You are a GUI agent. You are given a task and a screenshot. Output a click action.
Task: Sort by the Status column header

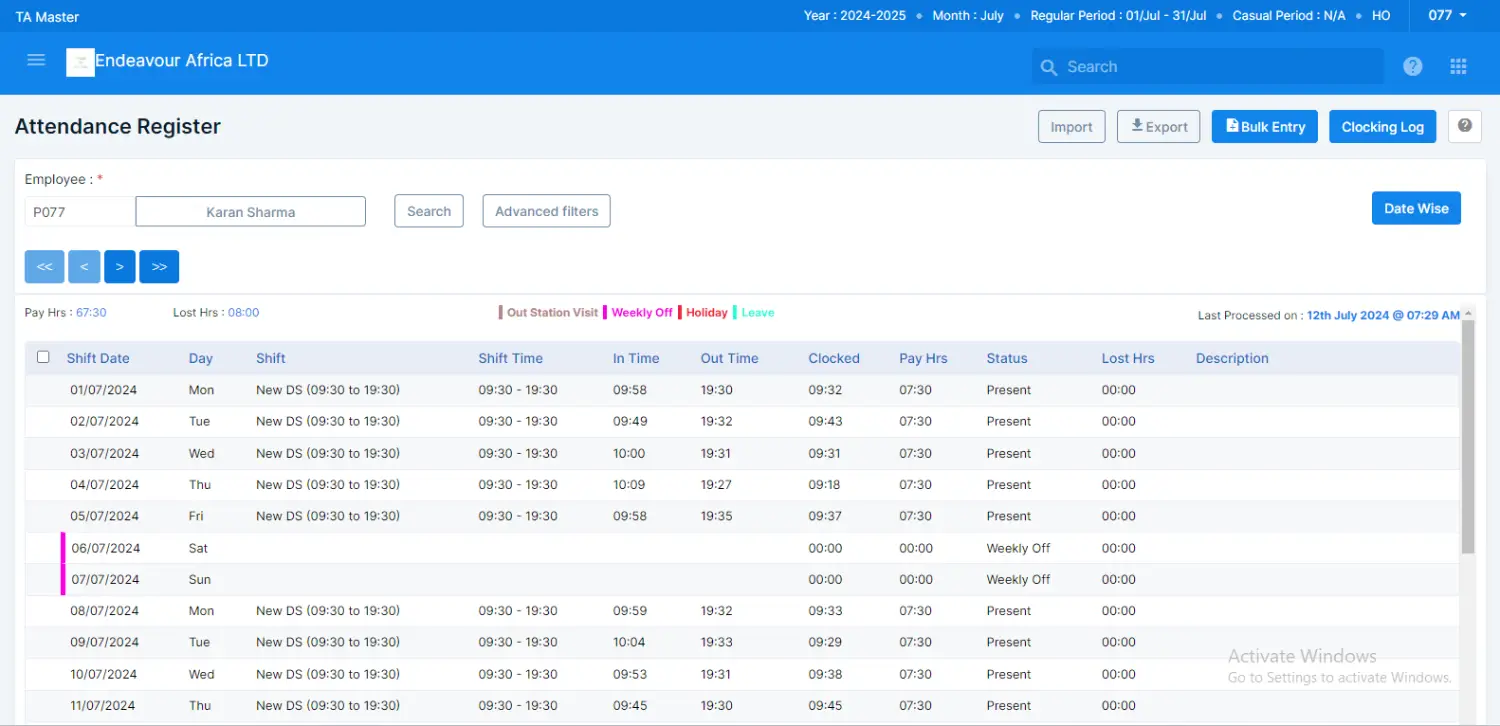(x=1006, y=358)
